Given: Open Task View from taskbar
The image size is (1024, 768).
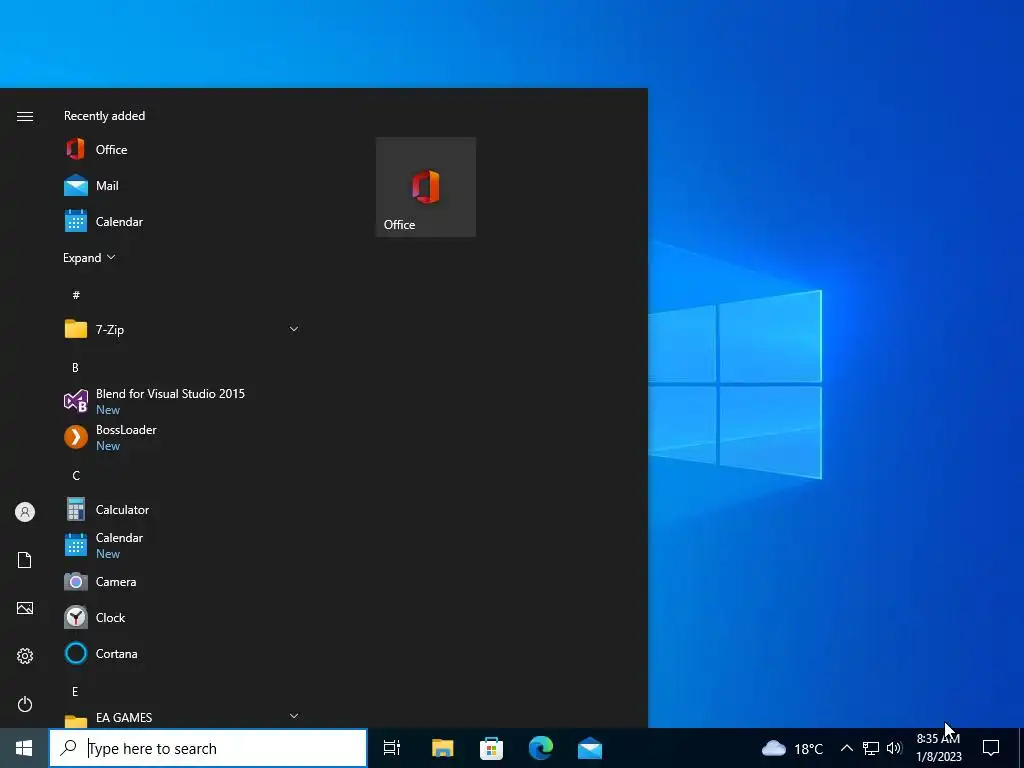Looking at the screenshot, I should pos(392,748).
